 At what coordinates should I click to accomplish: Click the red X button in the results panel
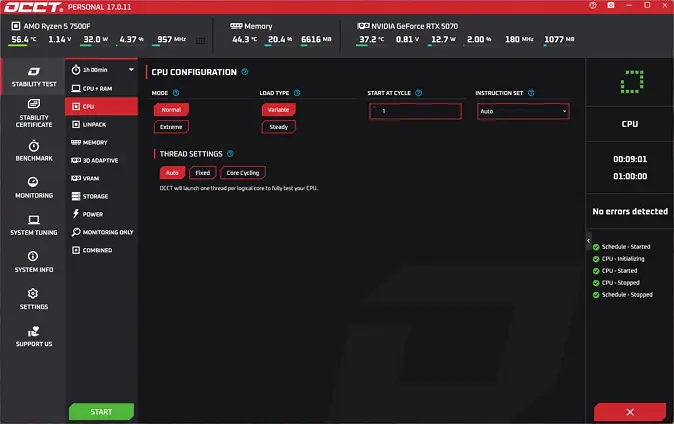click(630, 412)
